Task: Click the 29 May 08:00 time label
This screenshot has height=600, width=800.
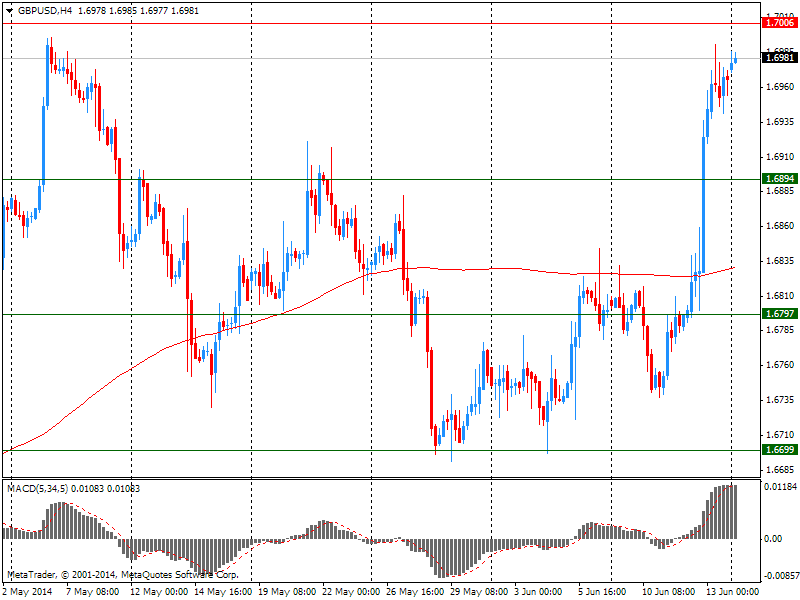Action: (x=480, y=592)
